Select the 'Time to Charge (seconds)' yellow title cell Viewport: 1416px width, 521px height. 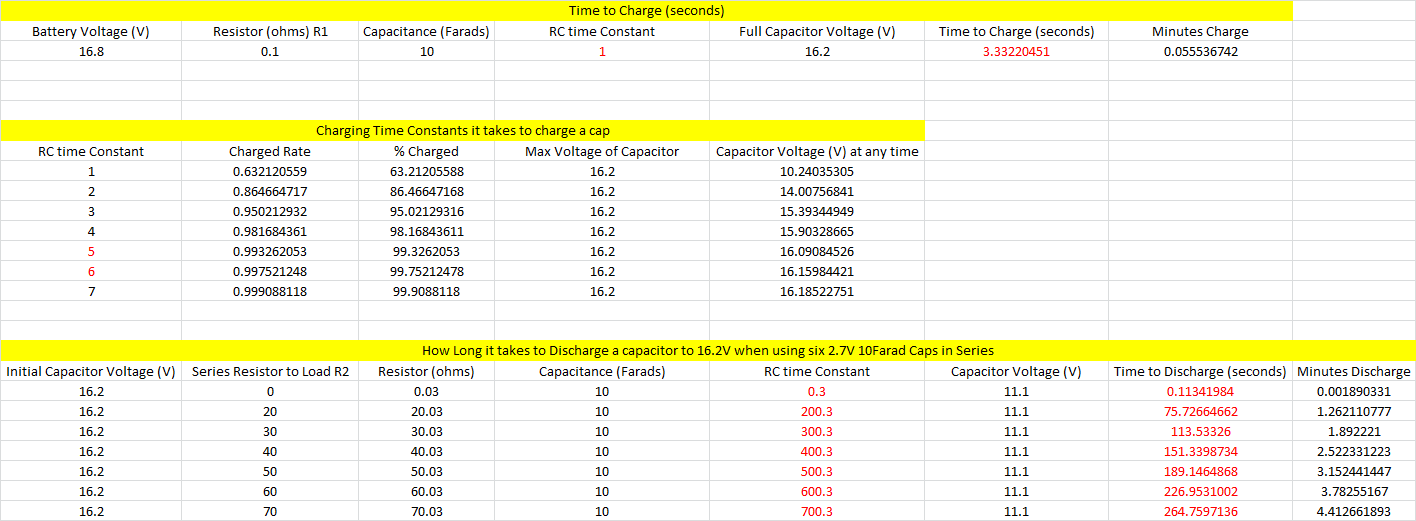(x=646, y=11)
